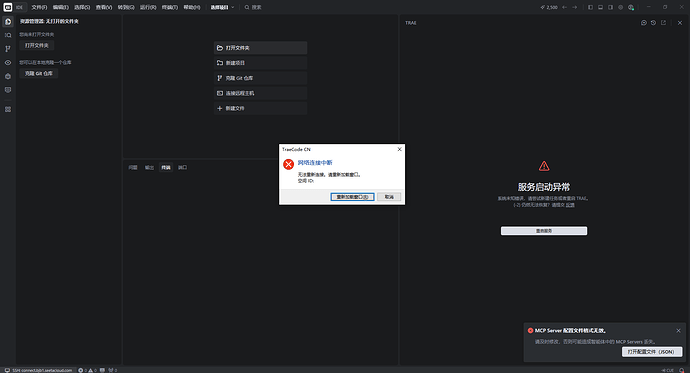
Task: Click 打开文件夹 button in Explorer sidebar
Action: pos(37,45)
